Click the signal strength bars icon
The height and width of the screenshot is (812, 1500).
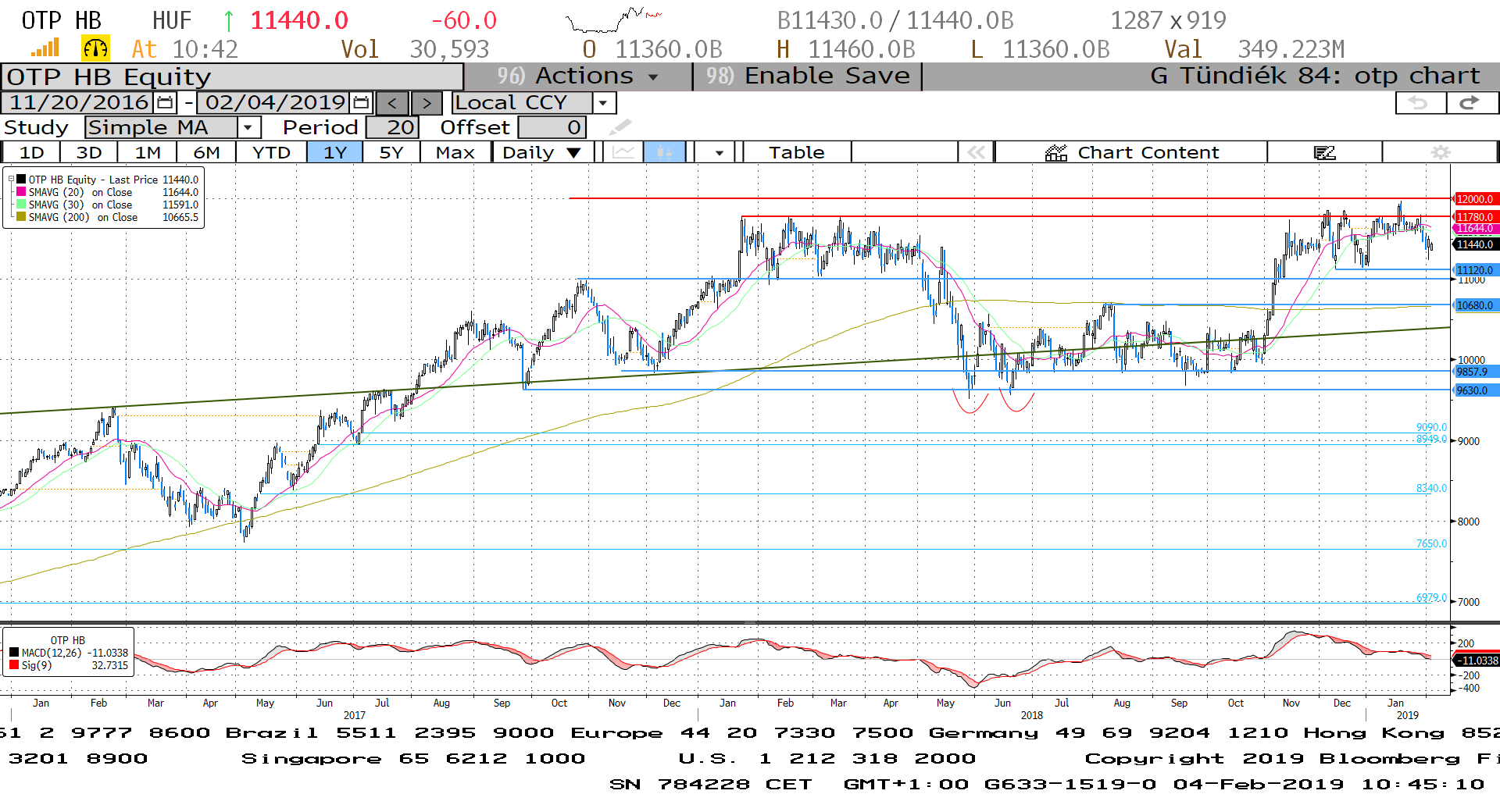click(45, 48)
